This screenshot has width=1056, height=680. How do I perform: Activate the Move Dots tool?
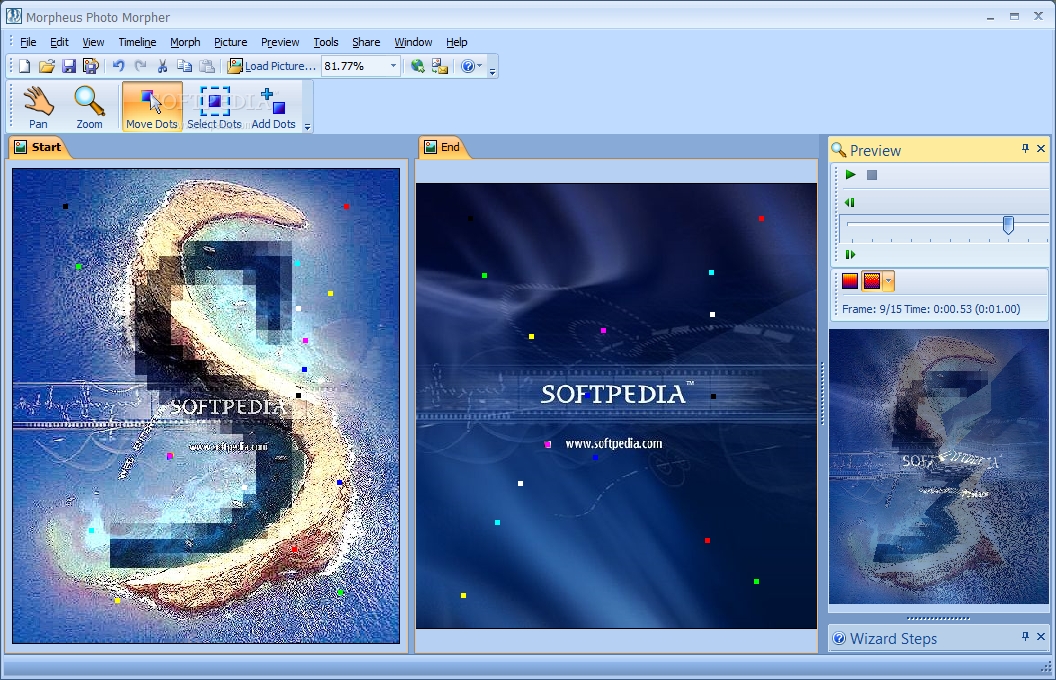point(152,107)
